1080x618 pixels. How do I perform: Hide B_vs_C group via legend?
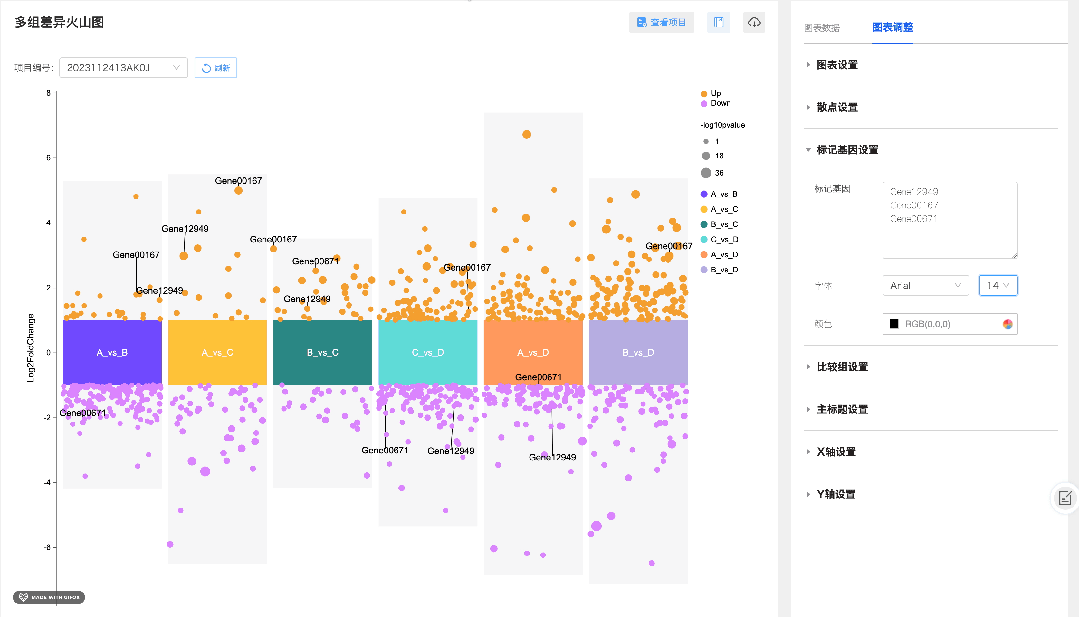click(718, 224)
